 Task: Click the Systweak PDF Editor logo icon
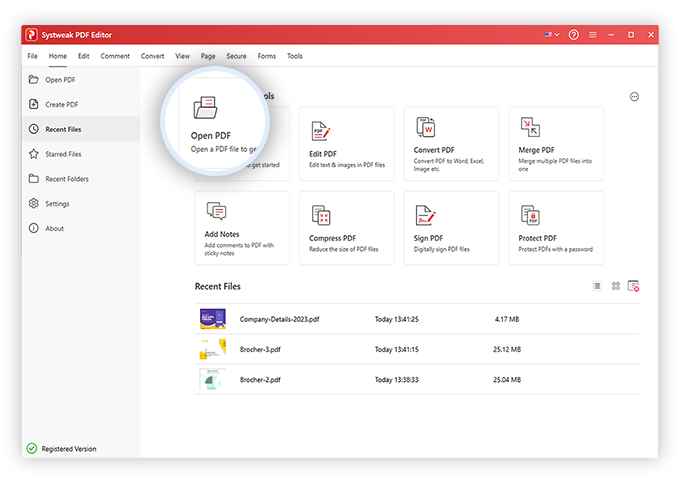31,35
